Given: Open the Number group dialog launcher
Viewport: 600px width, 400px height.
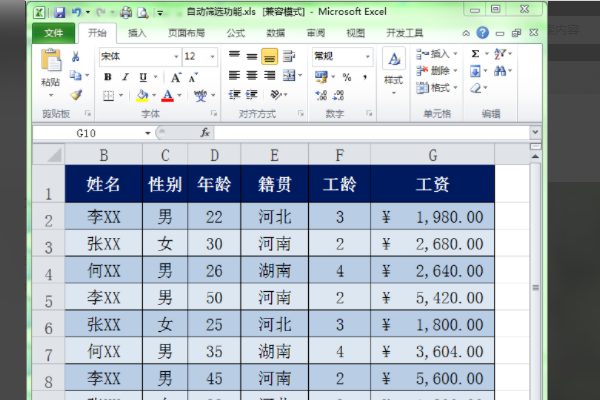Looking at the screenshot, I should pos(369,113).
